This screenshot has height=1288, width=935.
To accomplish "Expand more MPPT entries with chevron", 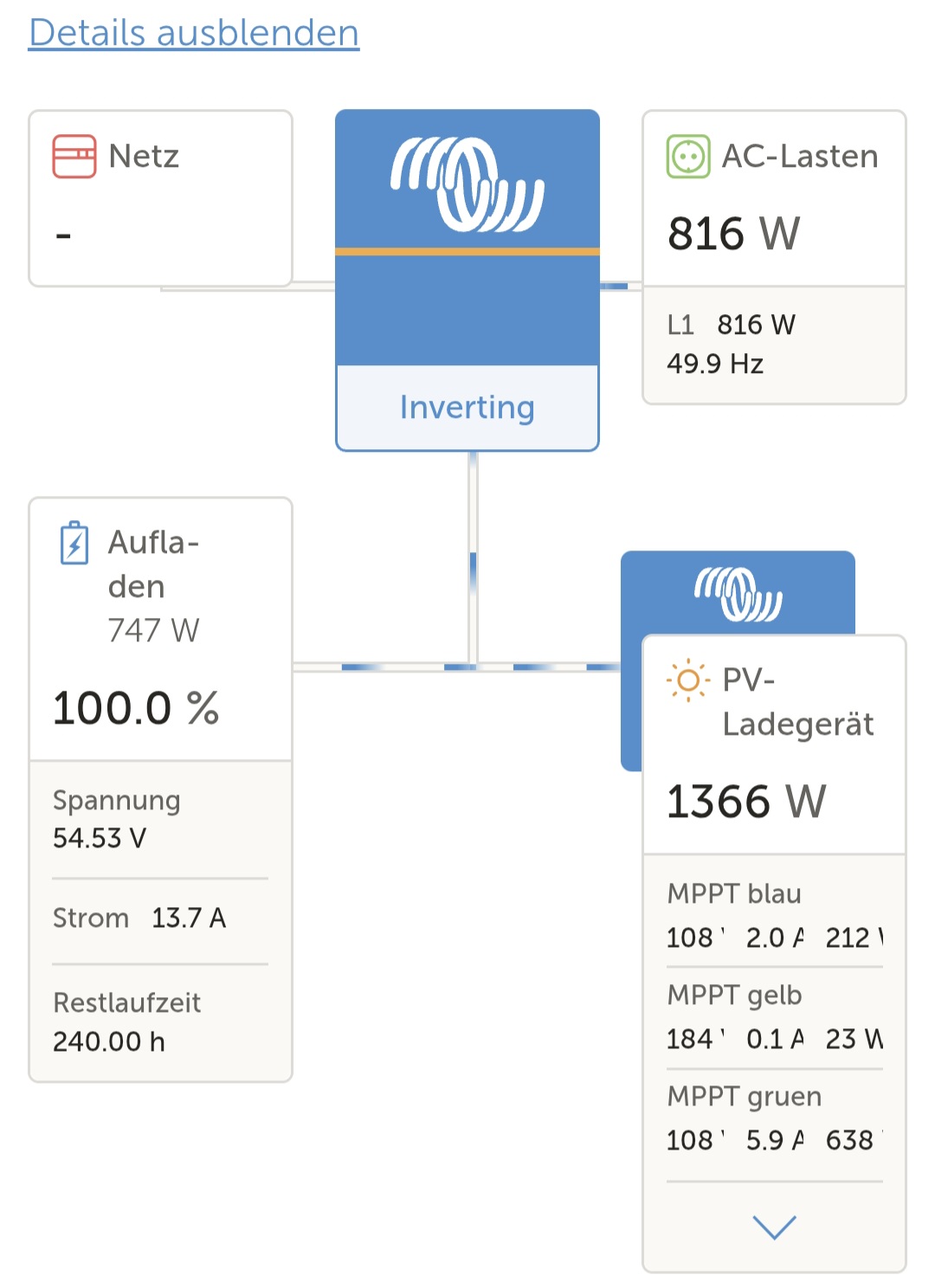I will point(774,1227).
